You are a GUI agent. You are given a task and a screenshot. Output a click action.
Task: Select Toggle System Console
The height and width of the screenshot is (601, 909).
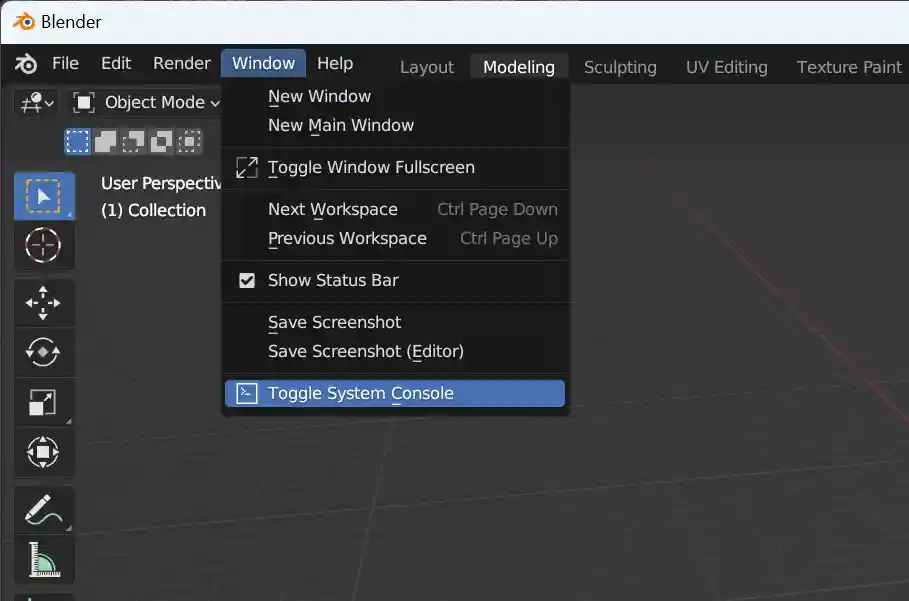pyautogui.click(x=394, y=394)
